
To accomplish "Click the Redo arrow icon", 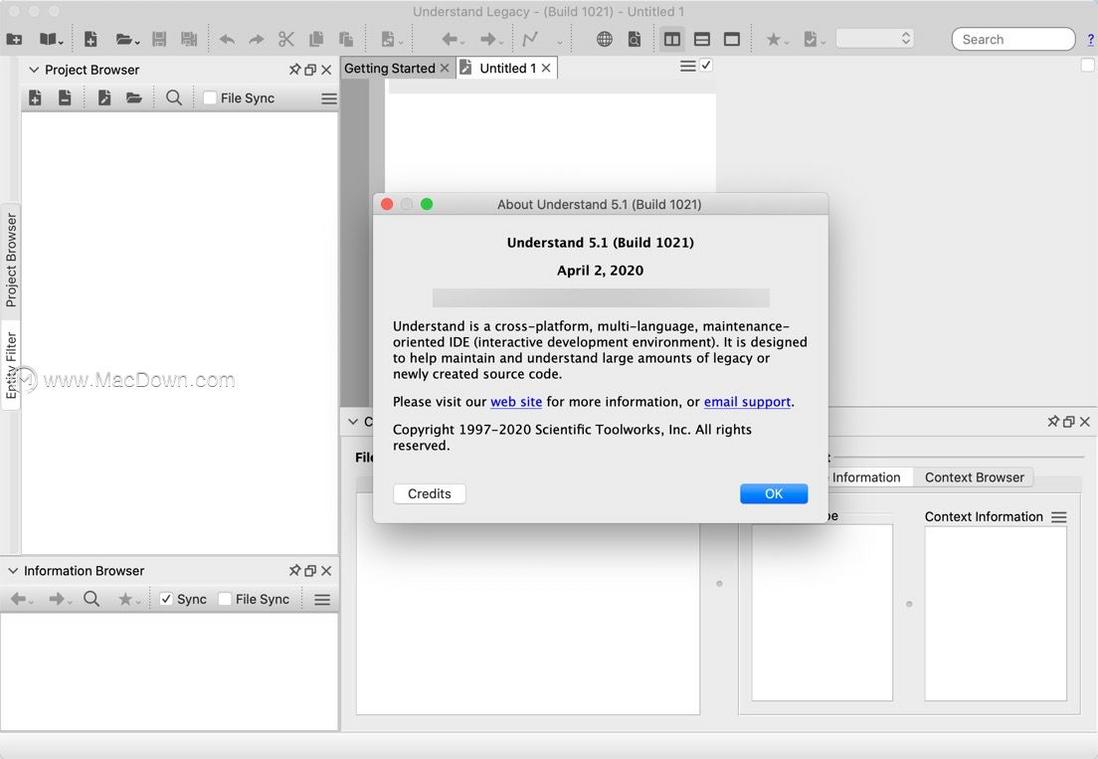I will pos(256,39).
